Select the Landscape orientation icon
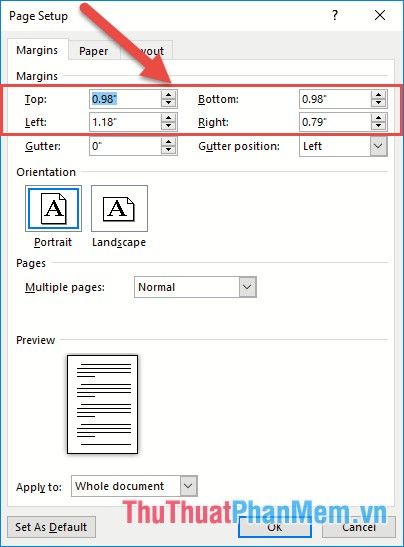Viewport: 404px width, 547px height. (119, 209)
